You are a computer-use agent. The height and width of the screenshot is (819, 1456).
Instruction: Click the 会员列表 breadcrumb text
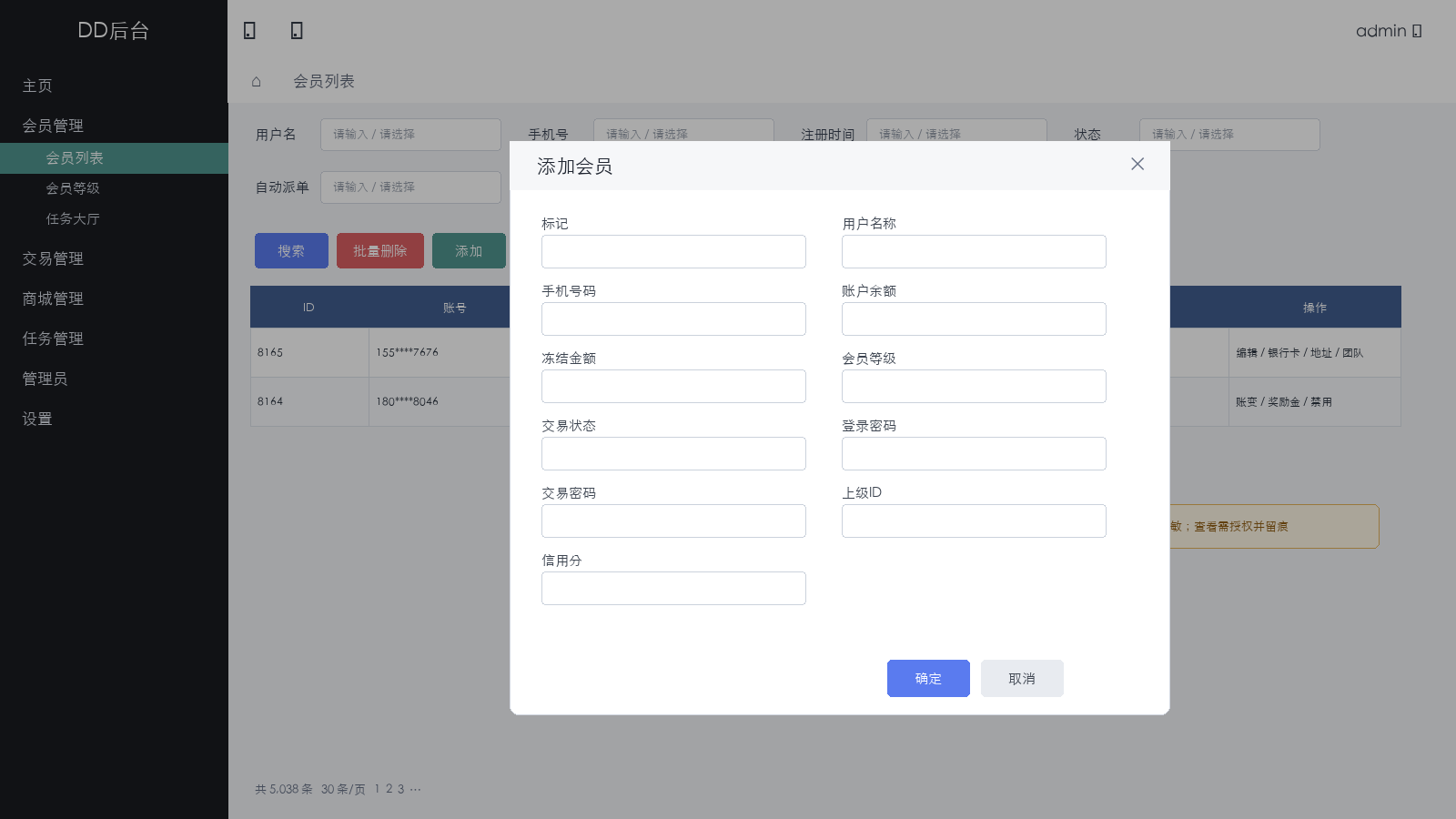pyautogui.click(x=324, y=81)
